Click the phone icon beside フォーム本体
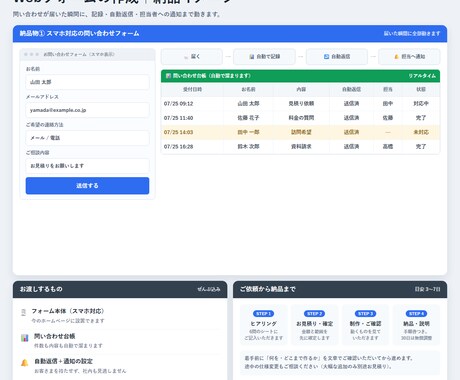The image size is (460, 380). pyautogui.click(x=23, y=312)
